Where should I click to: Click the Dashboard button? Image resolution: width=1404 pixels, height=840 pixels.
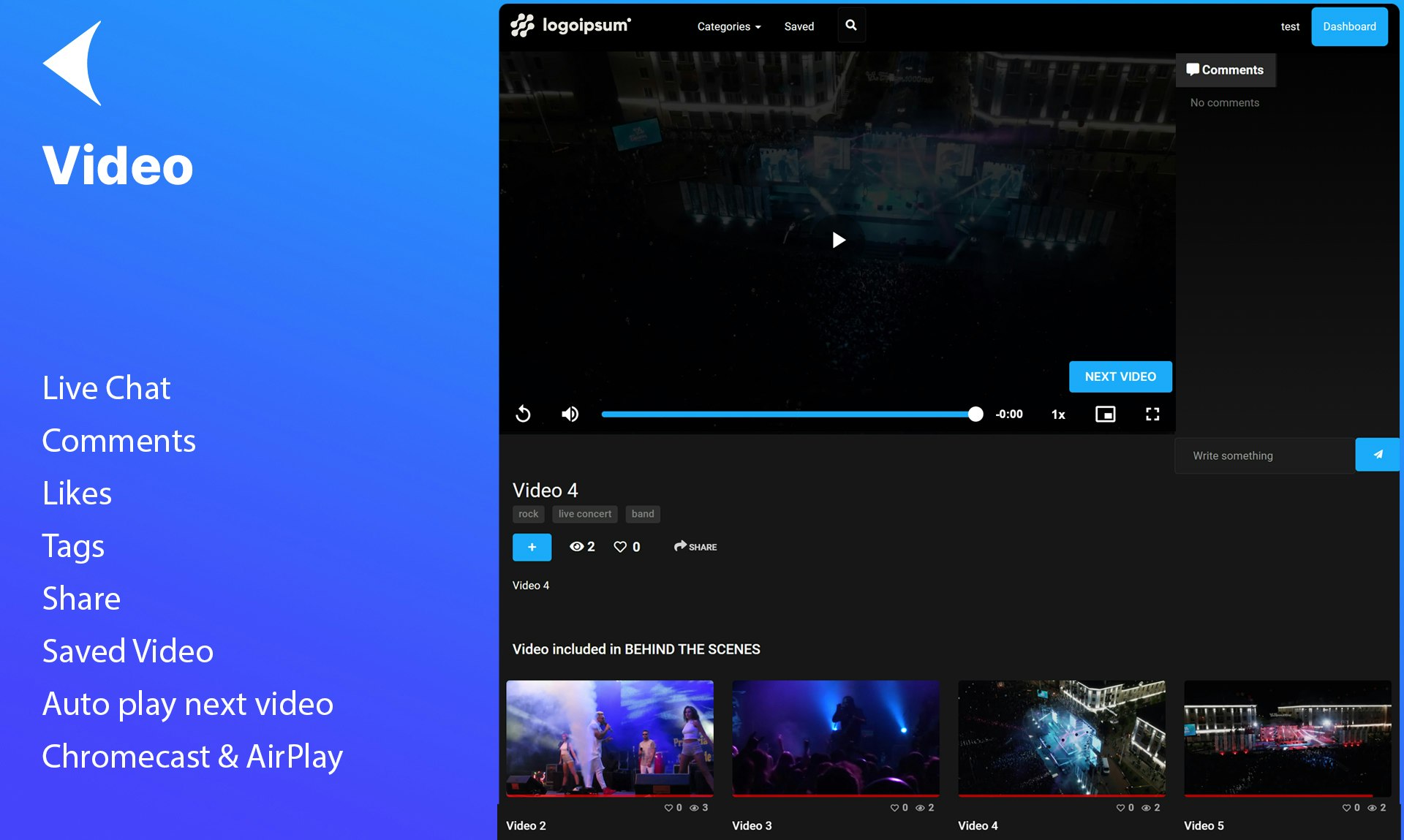click(x=1349, y=26)
